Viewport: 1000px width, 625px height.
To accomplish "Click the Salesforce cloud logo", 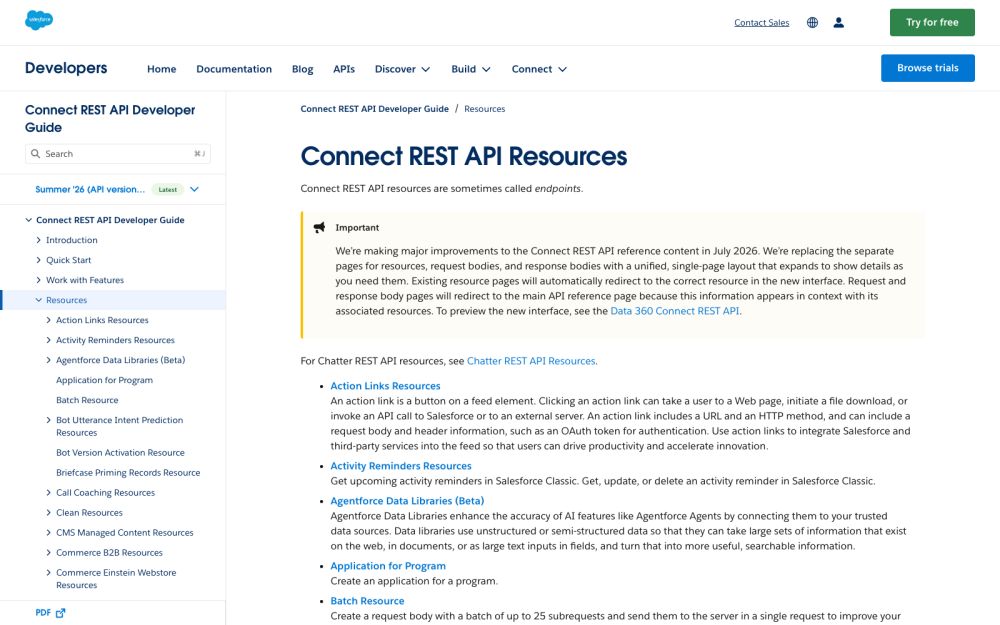I will point(39,20).
